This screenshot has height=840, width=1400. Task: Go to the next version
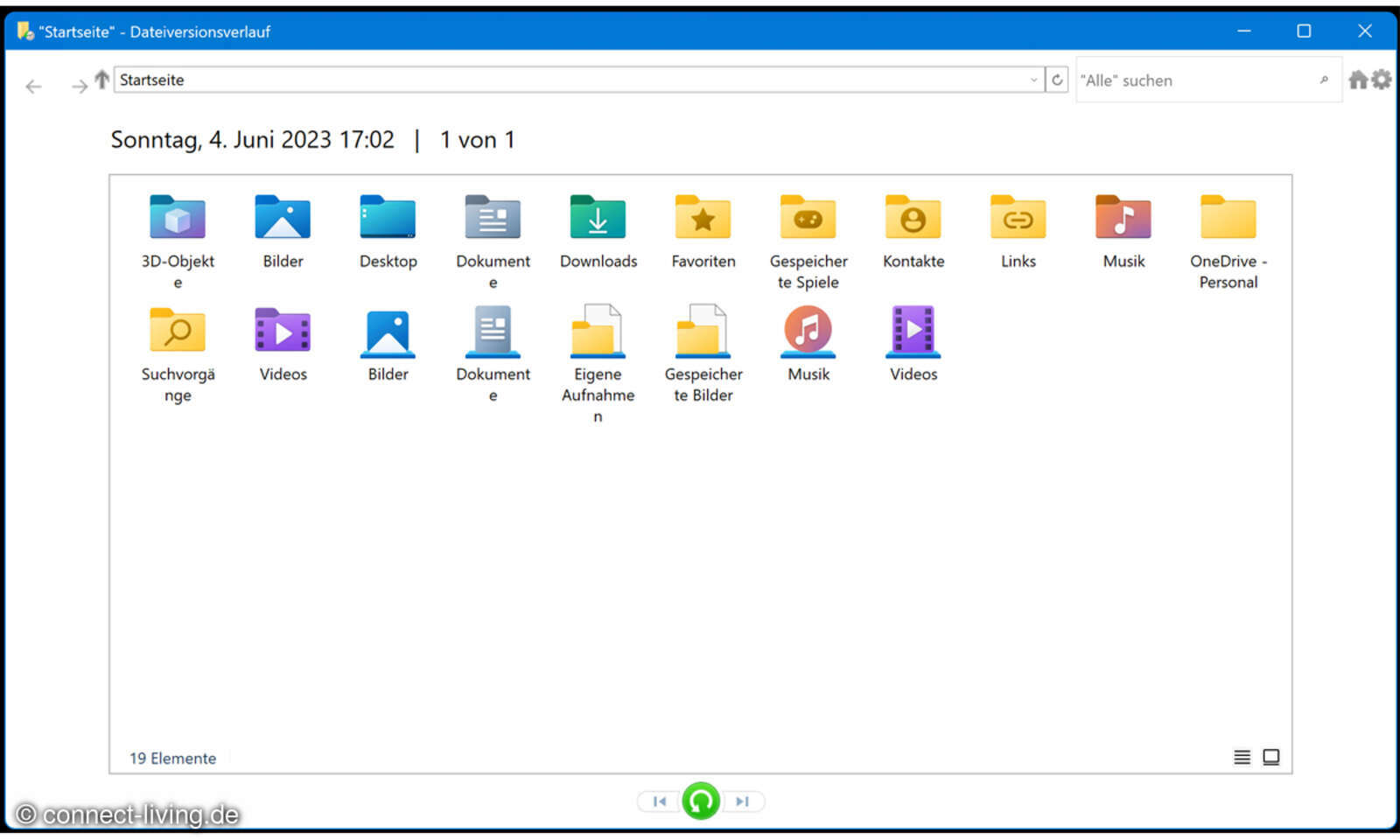pyautogui.click(x=742, y=801)
